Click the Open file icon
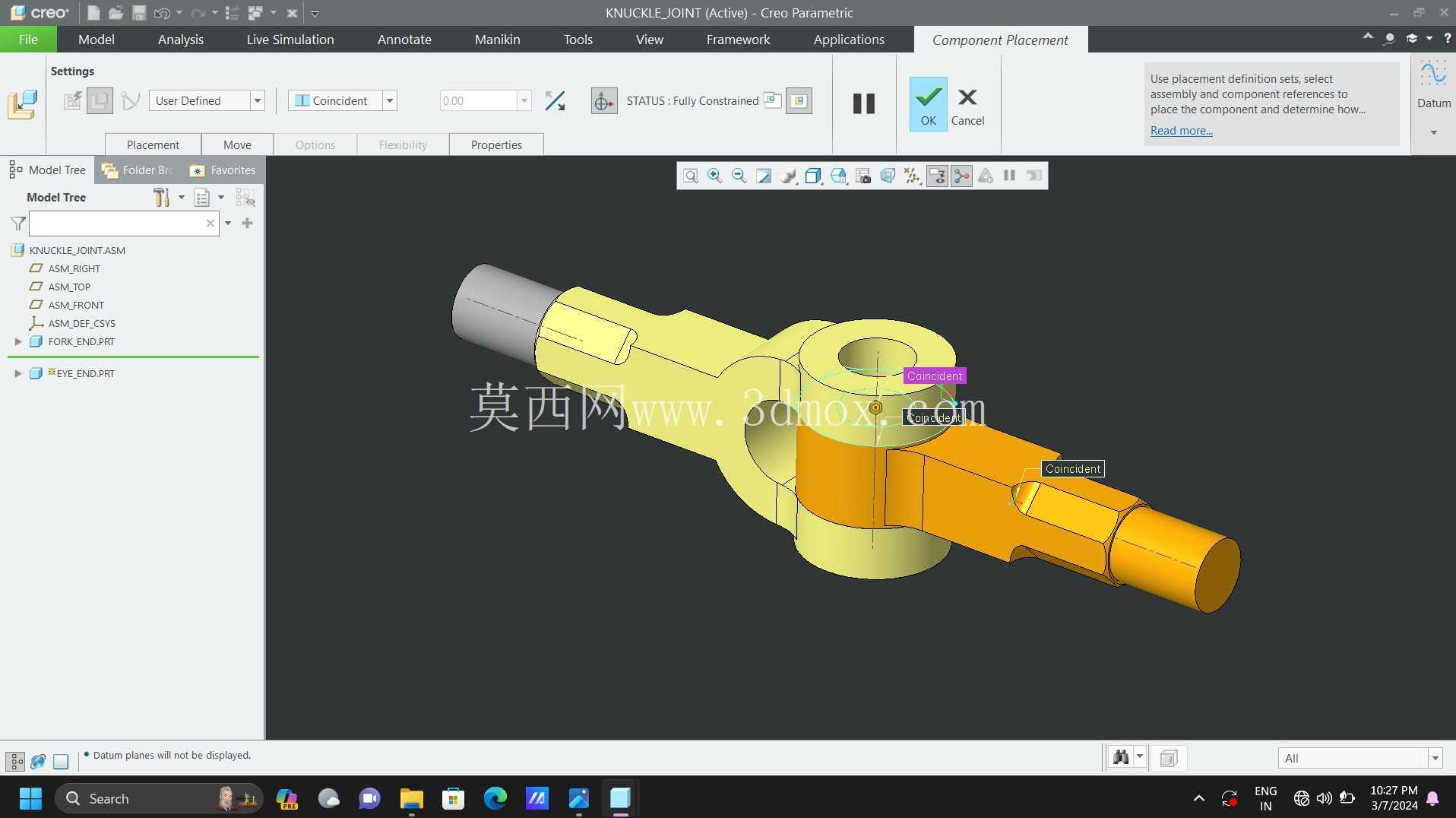The height and width of the screenshot is (818, 1456). click(116, 13)
